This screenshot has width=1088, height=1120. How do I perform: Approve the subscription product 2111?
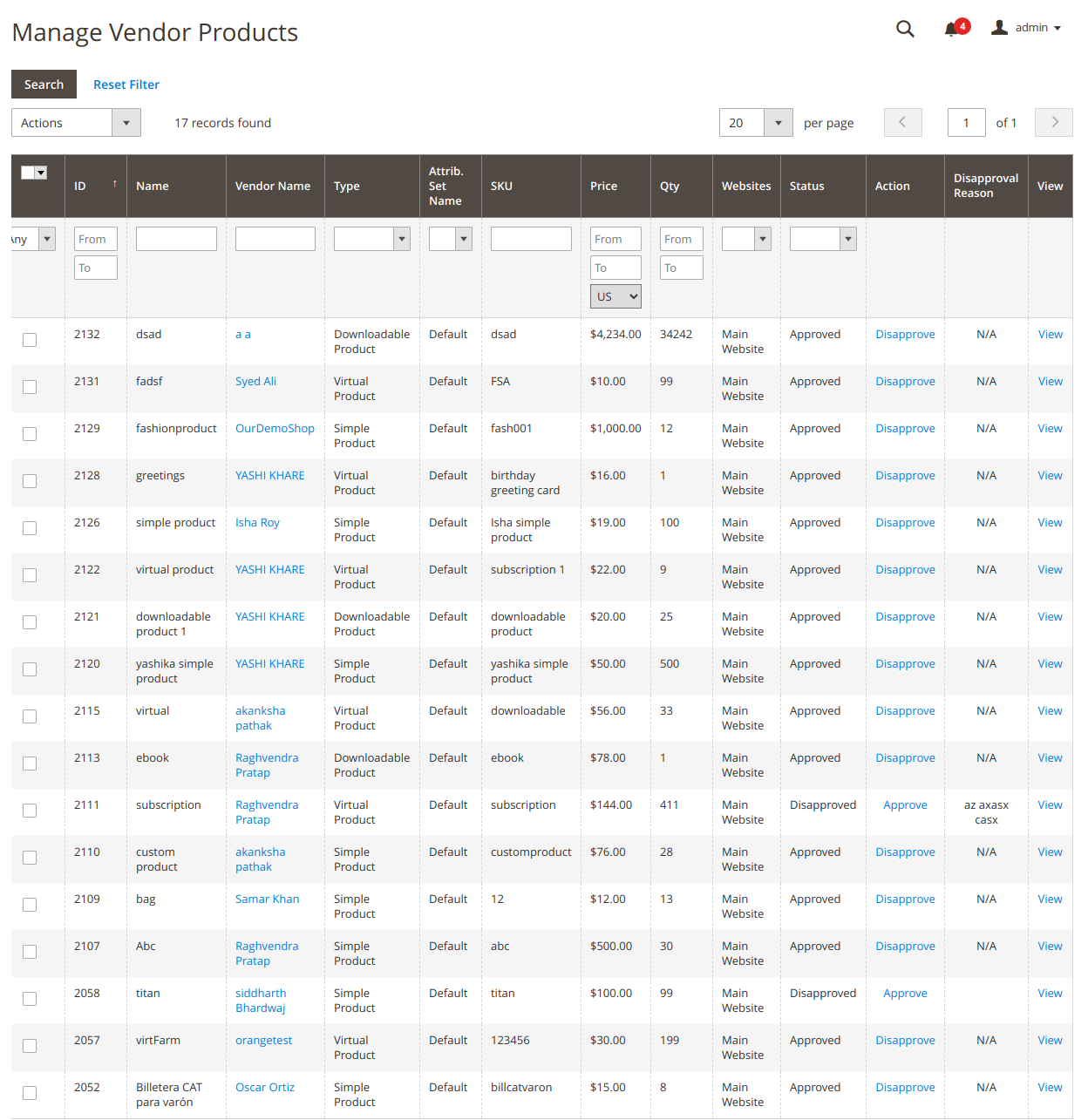click(904, 805)
